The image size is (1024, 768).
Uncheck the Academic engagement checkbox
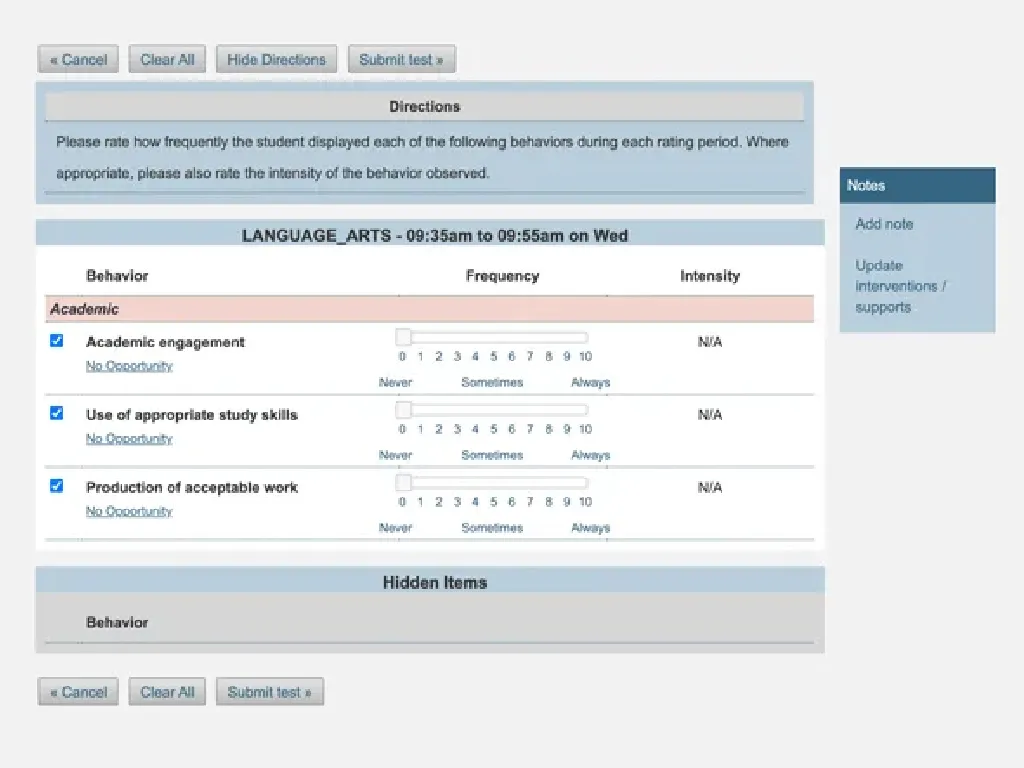click(x=57, y=341)
